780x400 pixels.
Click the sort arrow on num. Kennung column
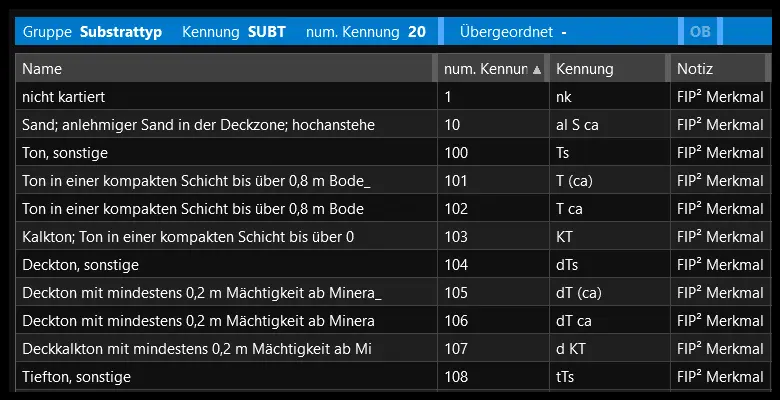(537, 70)
